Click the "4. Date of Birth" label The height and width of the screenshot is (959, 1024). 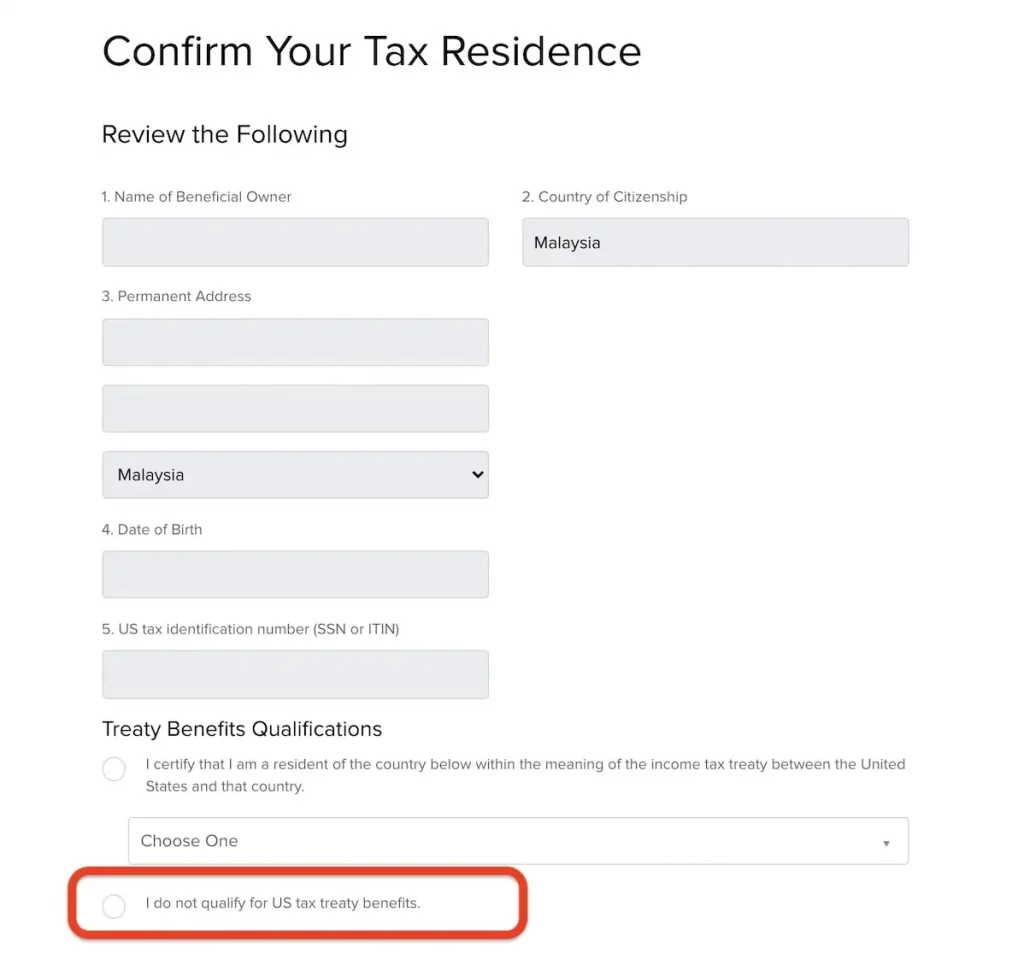pos(152,530)
